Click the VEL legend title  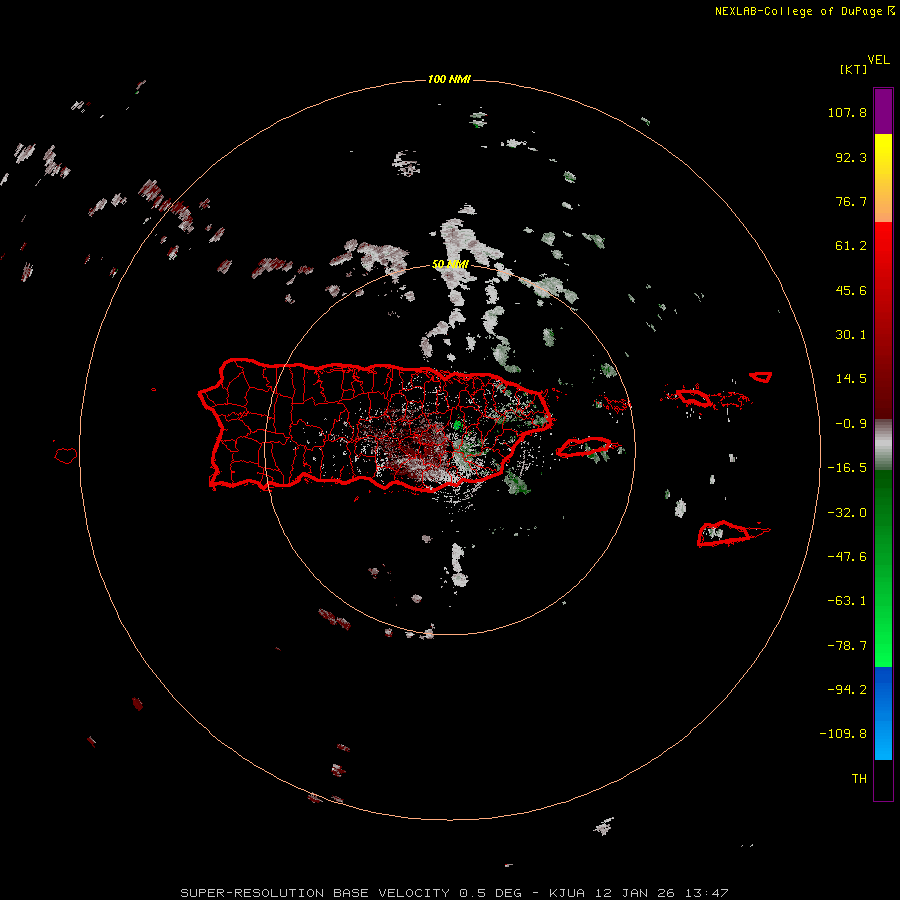pos(878,60)
